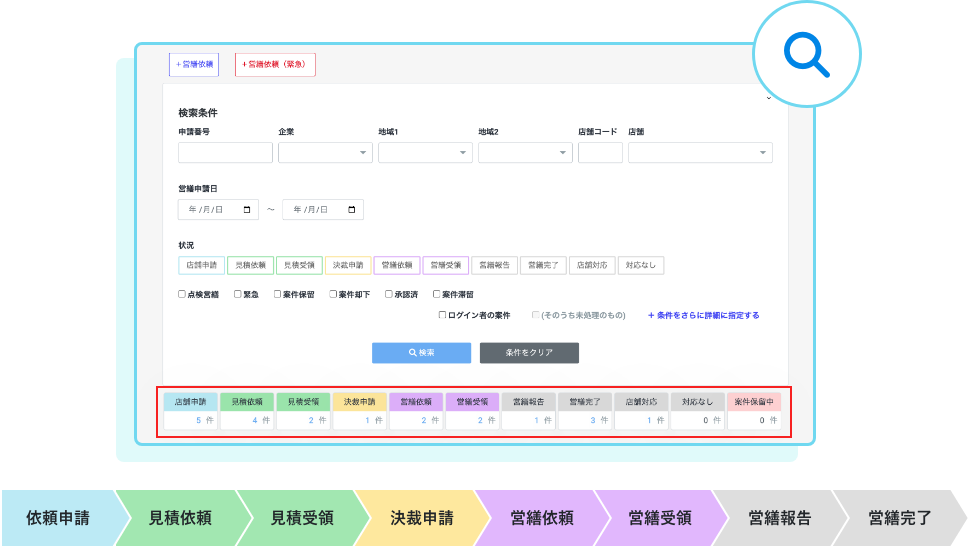Tick the ログイン者の案件 checkbox

[443, 315]
